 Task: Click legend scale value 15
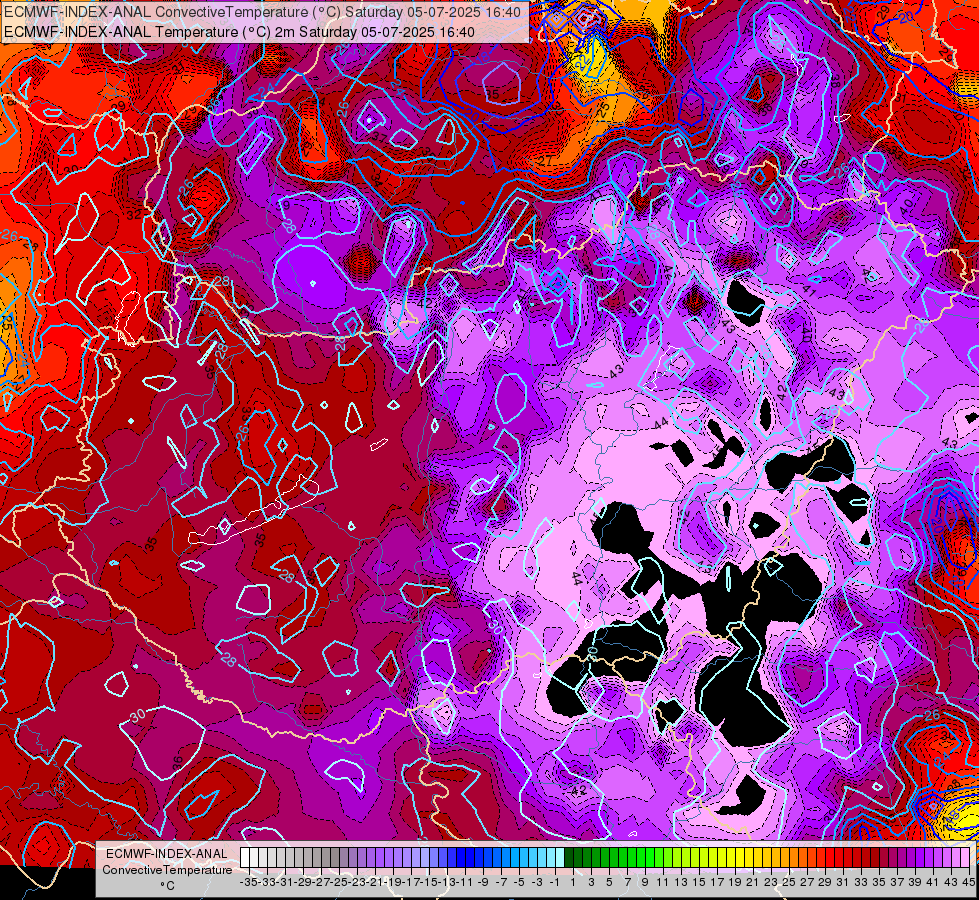coord(699,882)
